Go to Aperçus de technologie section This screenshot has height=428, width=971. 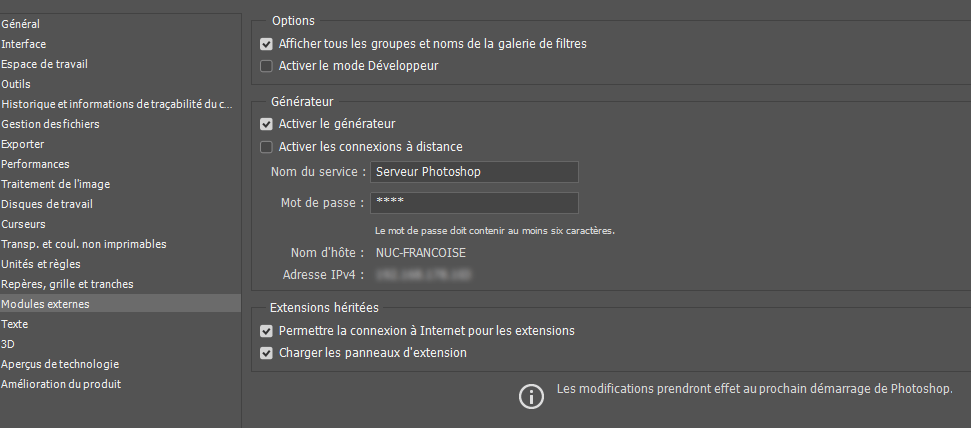click(x=60, y=364)
